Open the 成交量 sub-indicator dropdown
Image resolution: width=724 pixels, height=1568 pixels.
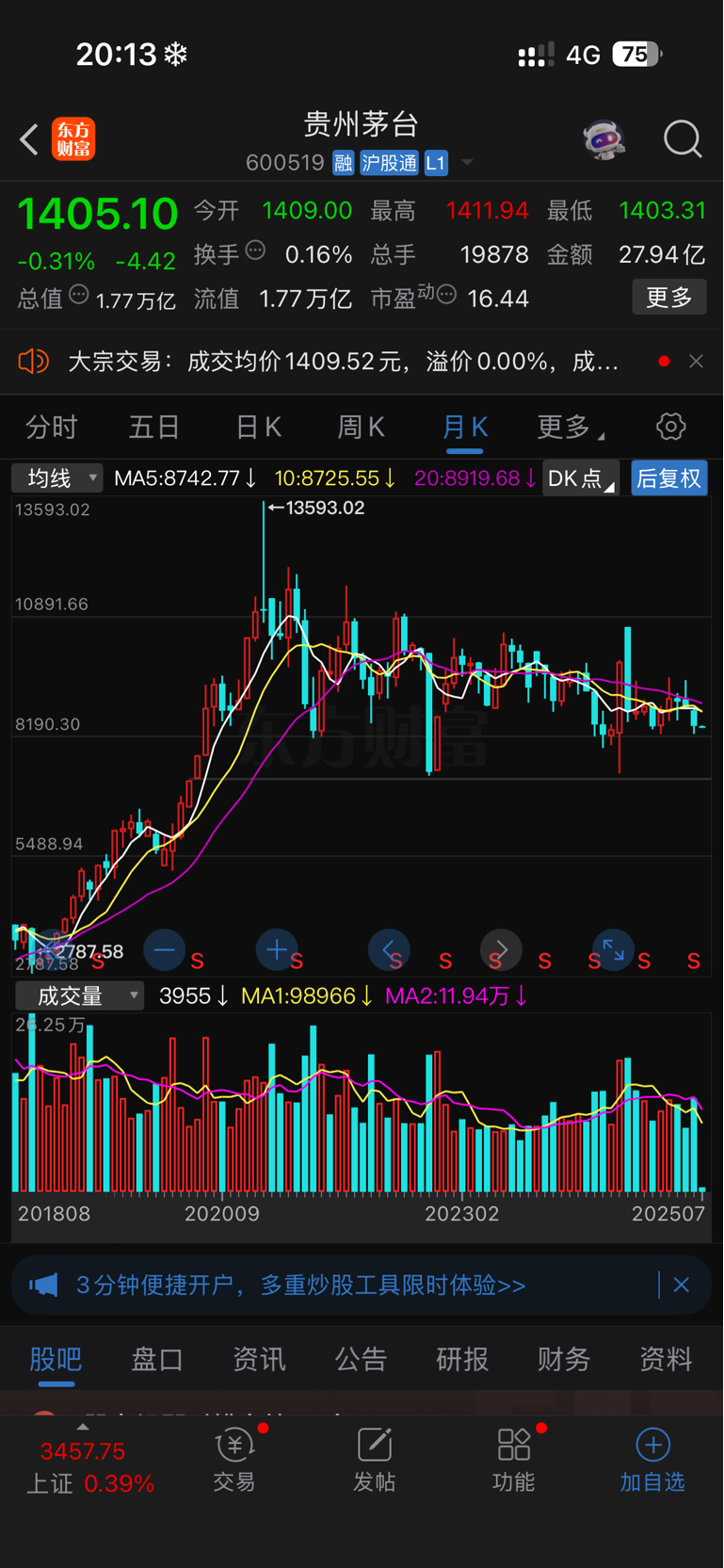pos(79,995)
